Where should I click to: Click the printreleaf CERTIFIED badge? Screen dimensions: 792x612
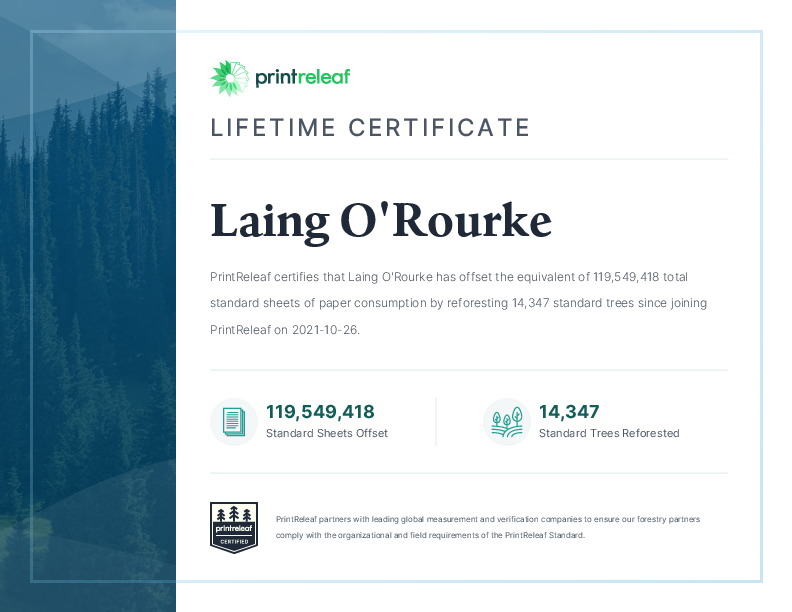point(234,527)
